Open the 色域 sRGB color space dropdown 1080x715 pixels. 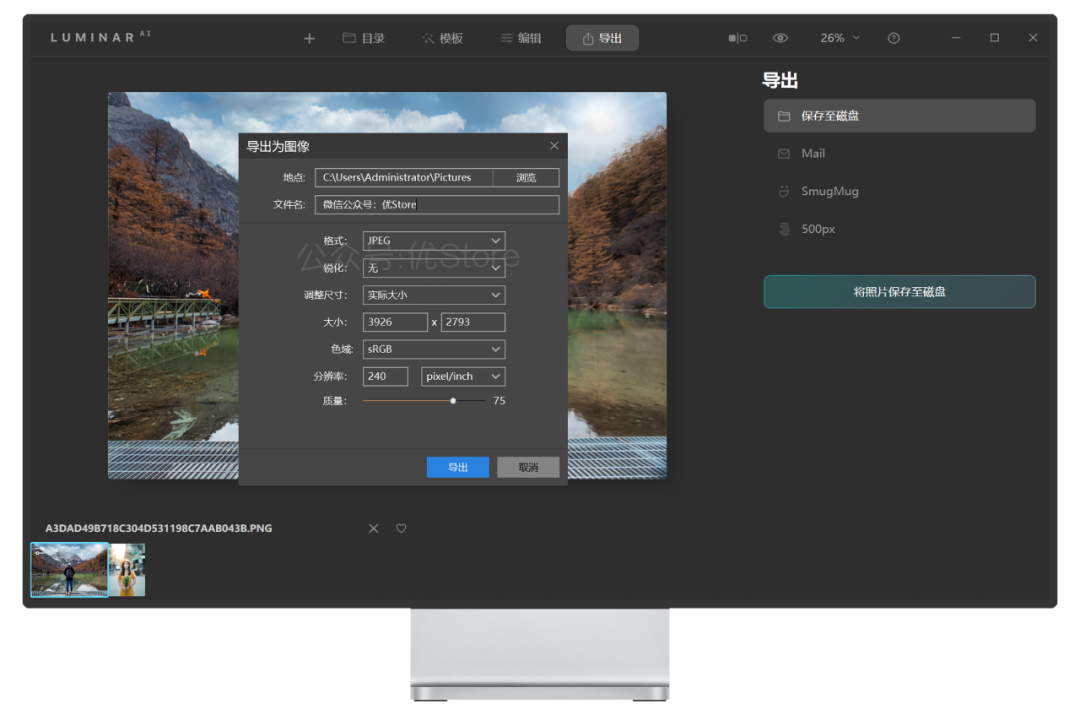click(x=434, y=349)
